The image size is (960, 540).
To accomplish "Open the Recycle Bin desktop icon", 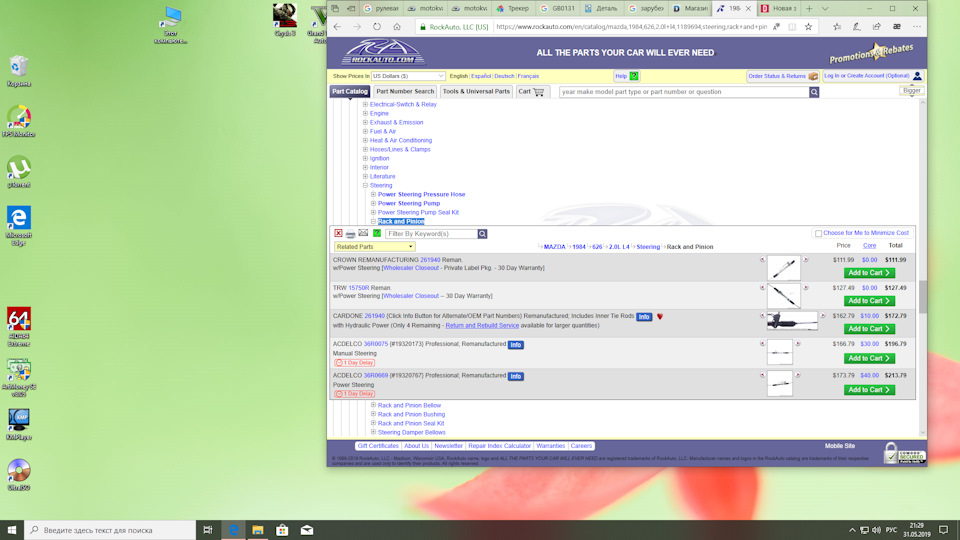I will (x=18, y=71).
